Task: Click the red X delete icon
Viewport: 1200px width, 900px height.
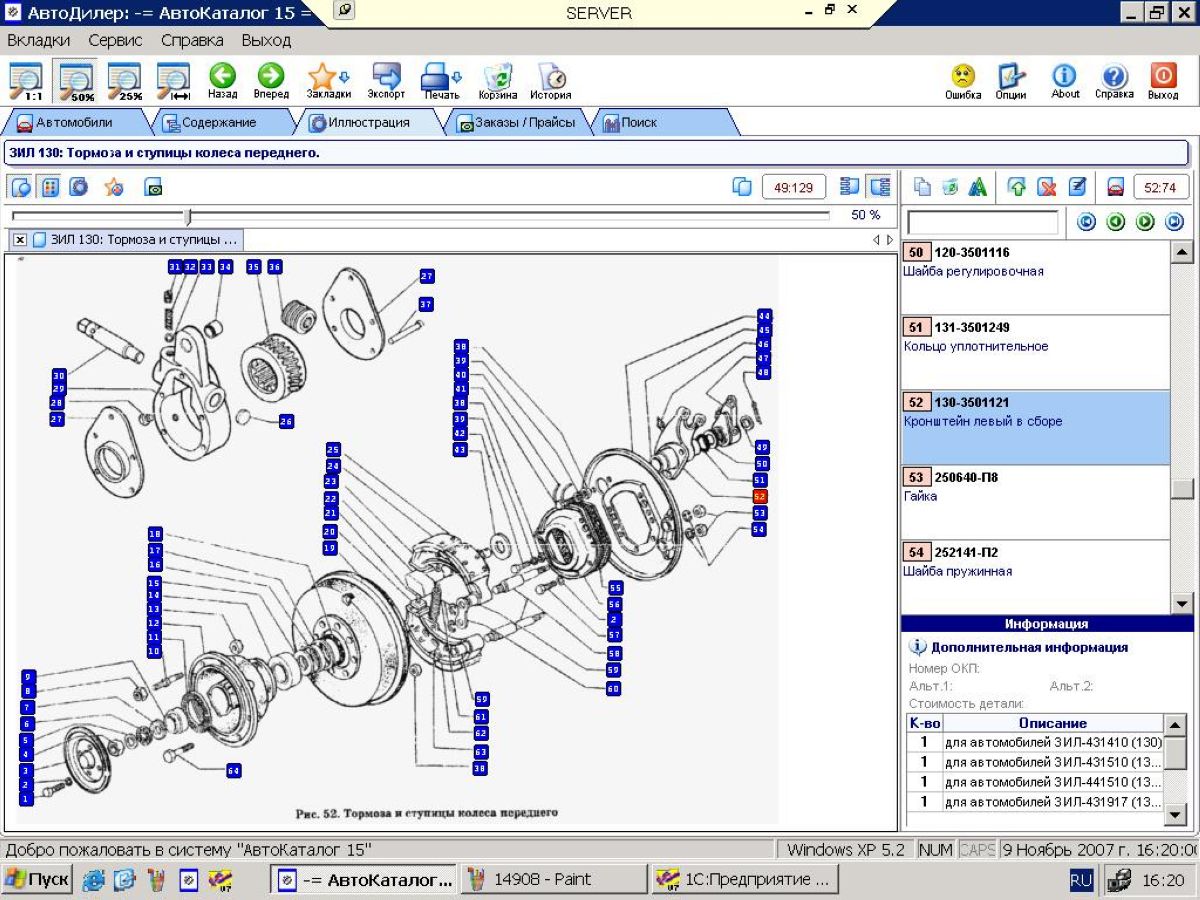Action: tap(1047, 187)
